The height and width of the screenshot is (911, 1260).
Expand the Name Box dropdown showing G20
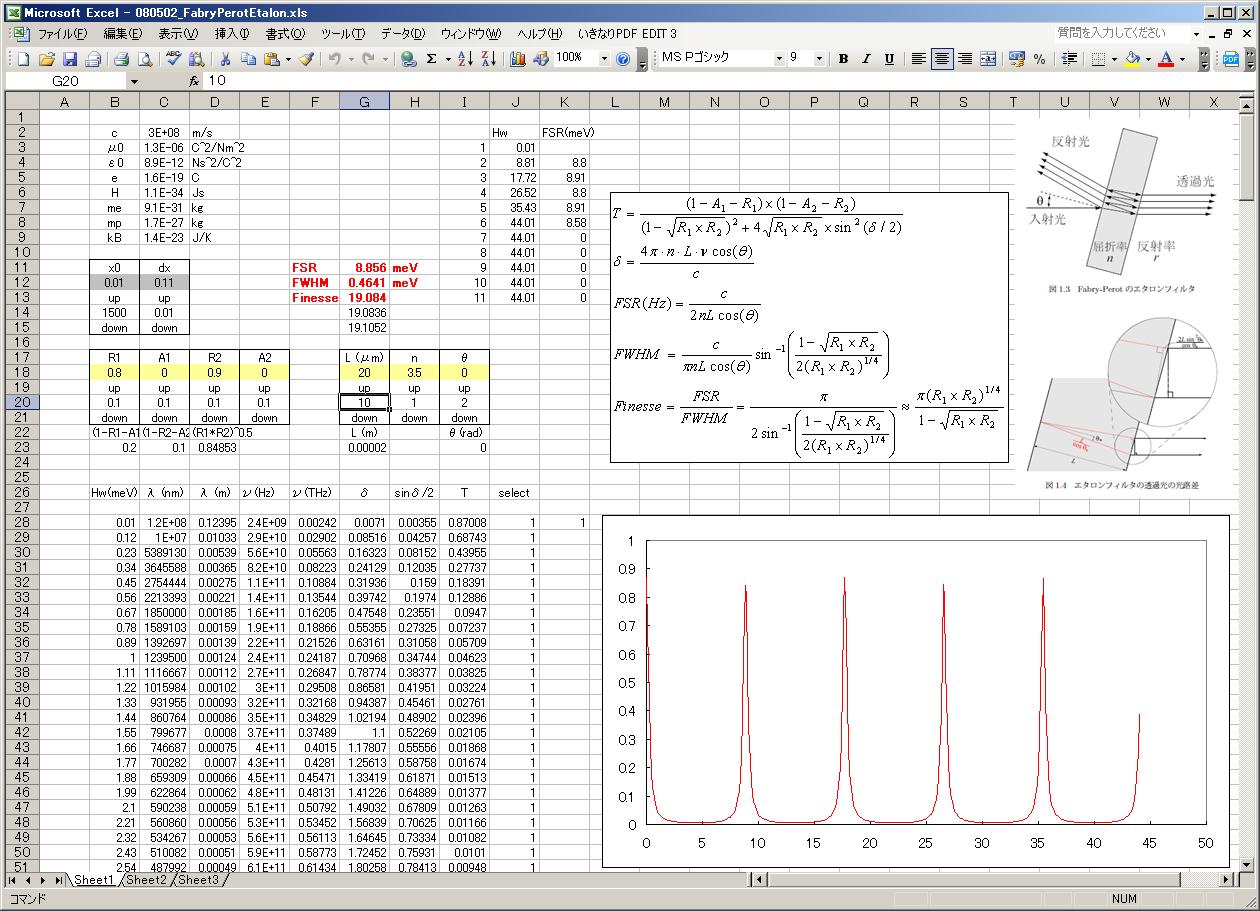(x=134, y=81)
